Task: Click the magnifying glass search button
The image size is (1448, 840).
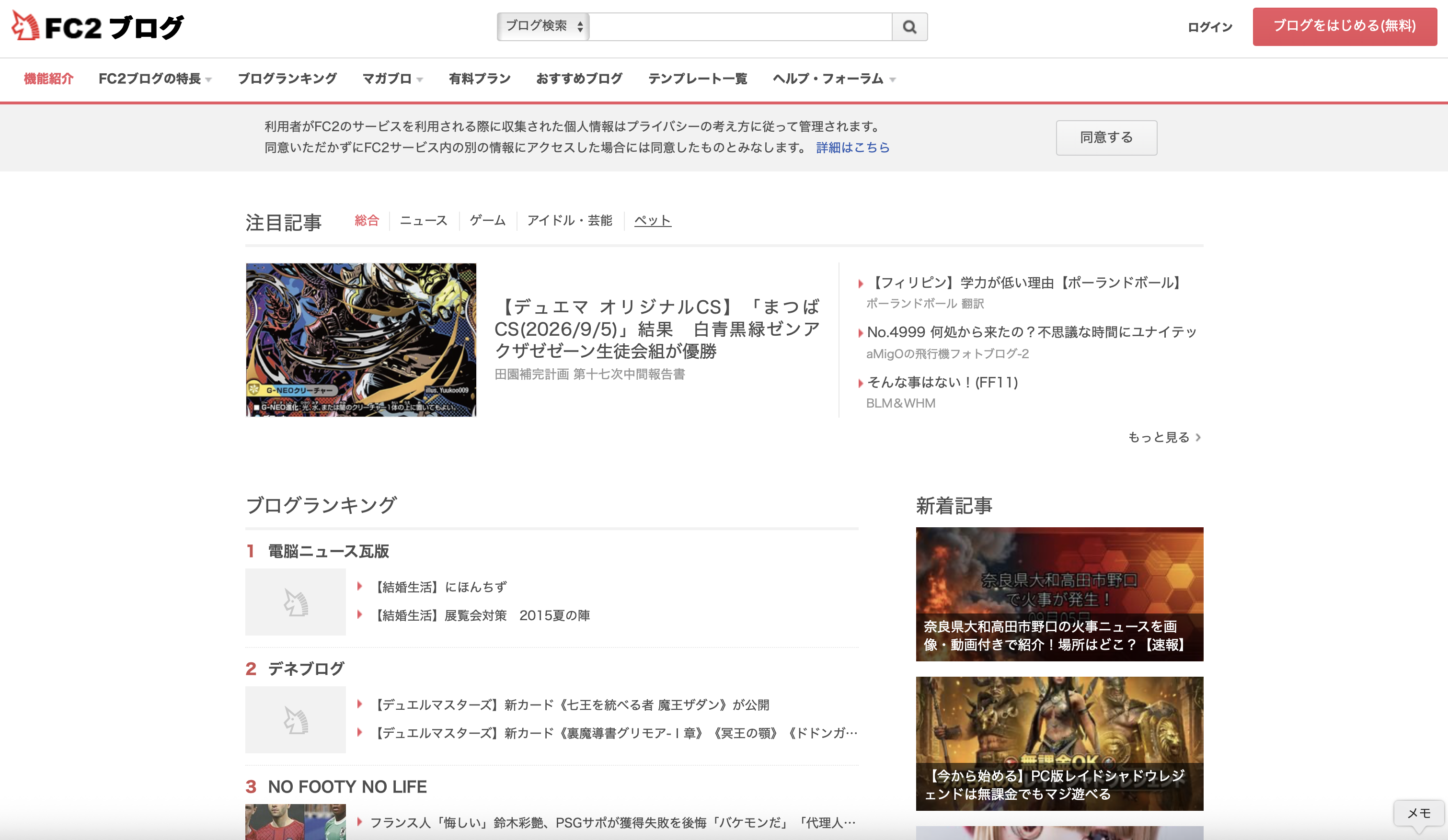Action: tap(909, 26)
